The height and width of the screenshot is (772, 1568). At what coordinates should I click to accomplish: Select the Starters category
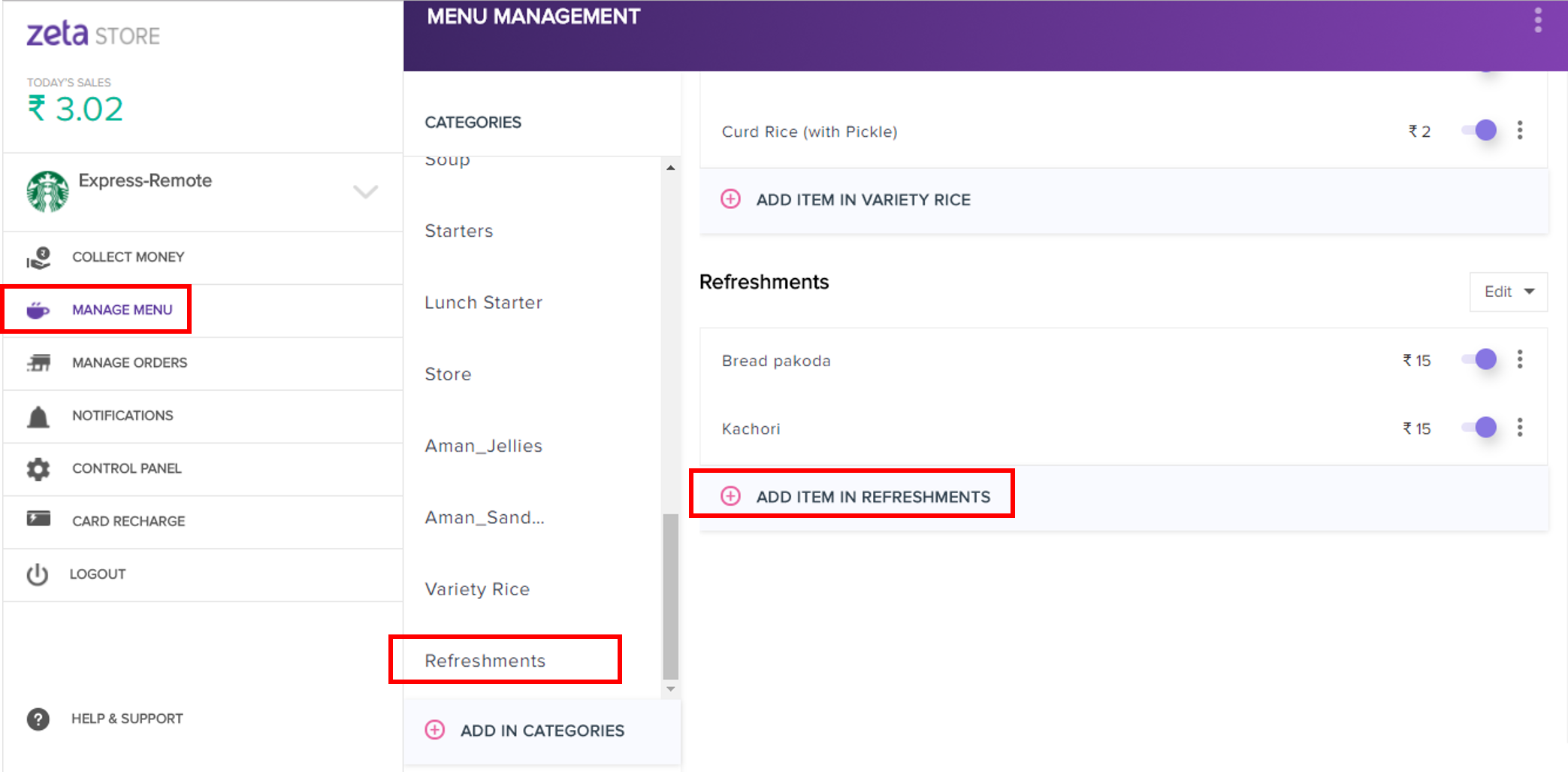coord(459,231)
